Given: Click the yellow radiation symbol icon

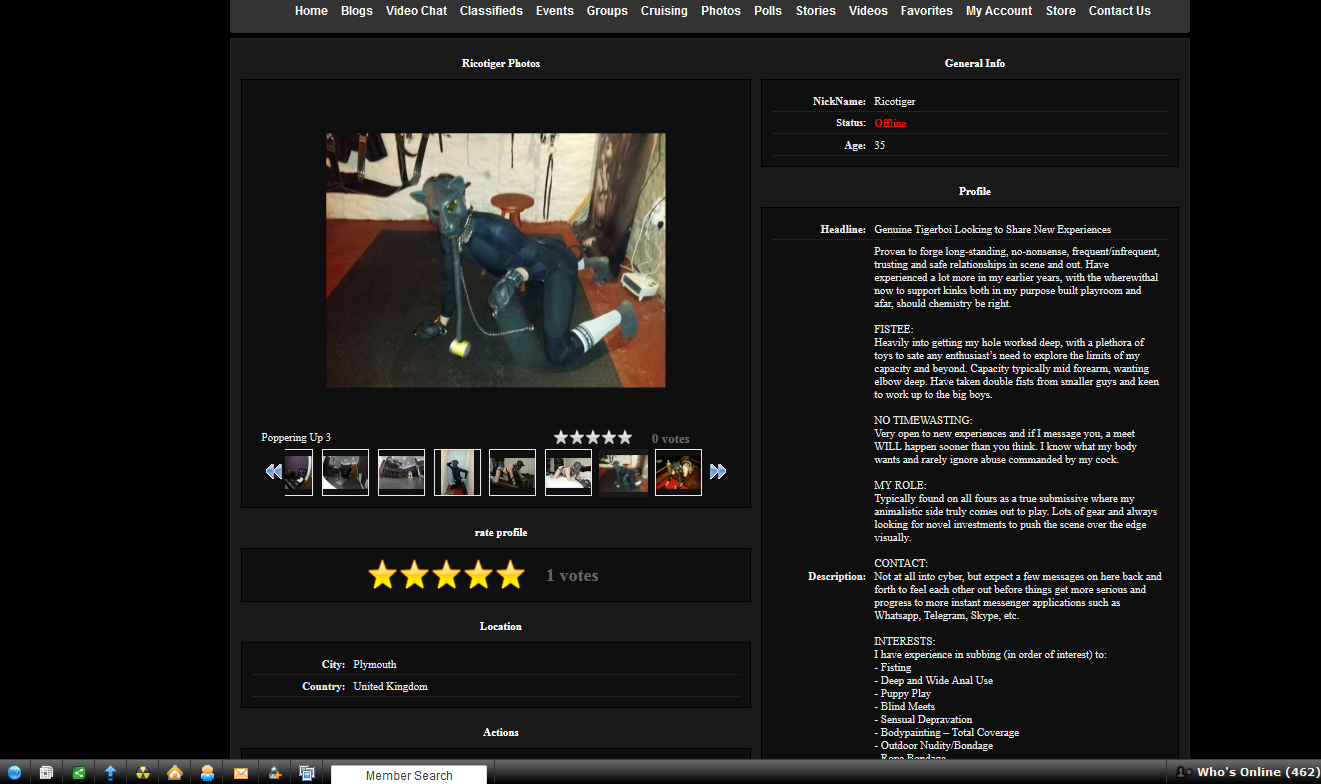Looking at the screenshot, I should [143, 772].
